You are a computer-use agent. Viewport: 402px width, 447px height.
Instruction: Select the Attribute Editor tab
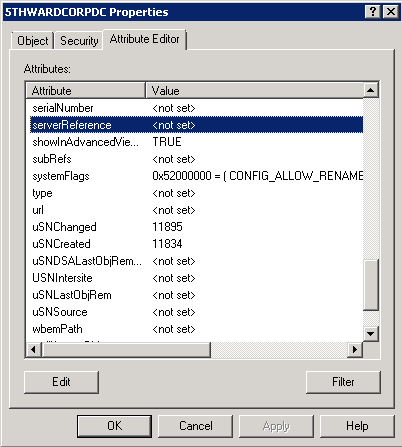coord(145,39)
